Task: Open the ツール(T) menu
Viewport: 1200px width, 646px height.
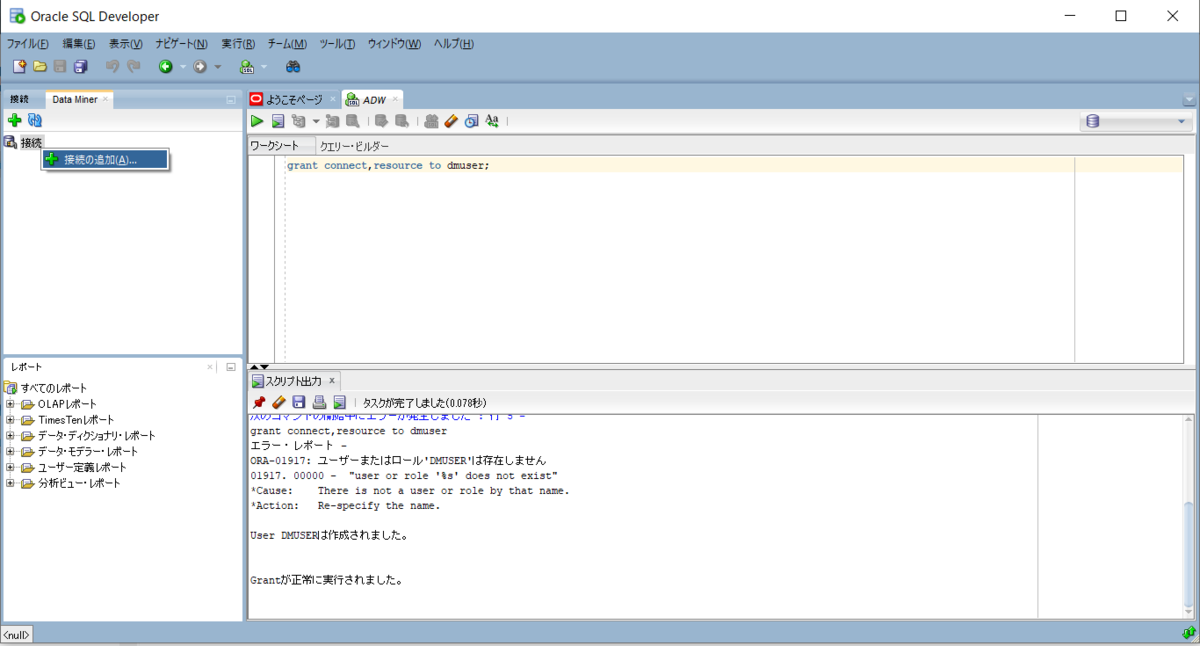Action: click(x=337, y=44)
